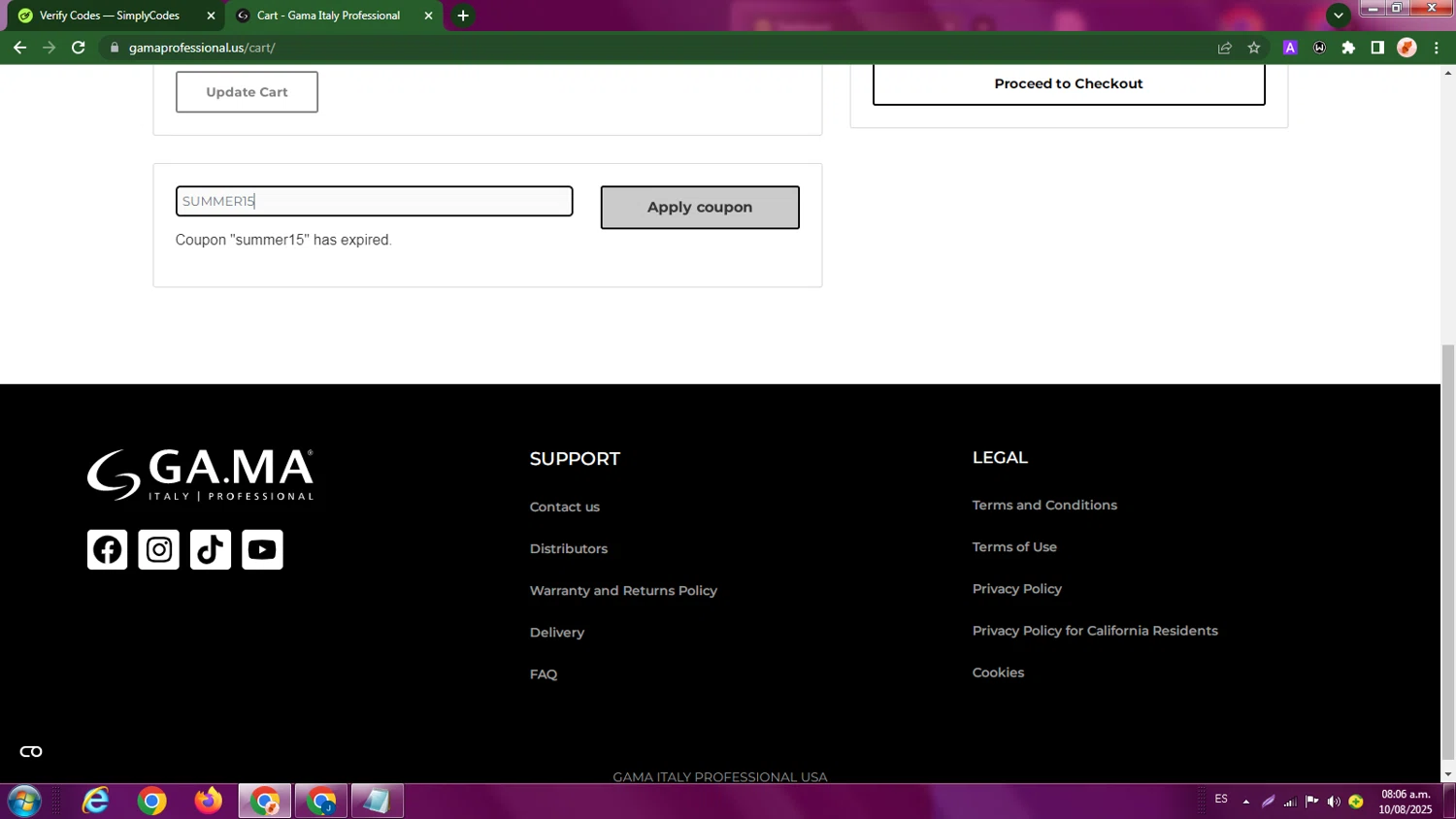Close the Cart - Gama Italy Professional tab
The height and width of the screenshot is (819, 1456).
coord(428,16)
